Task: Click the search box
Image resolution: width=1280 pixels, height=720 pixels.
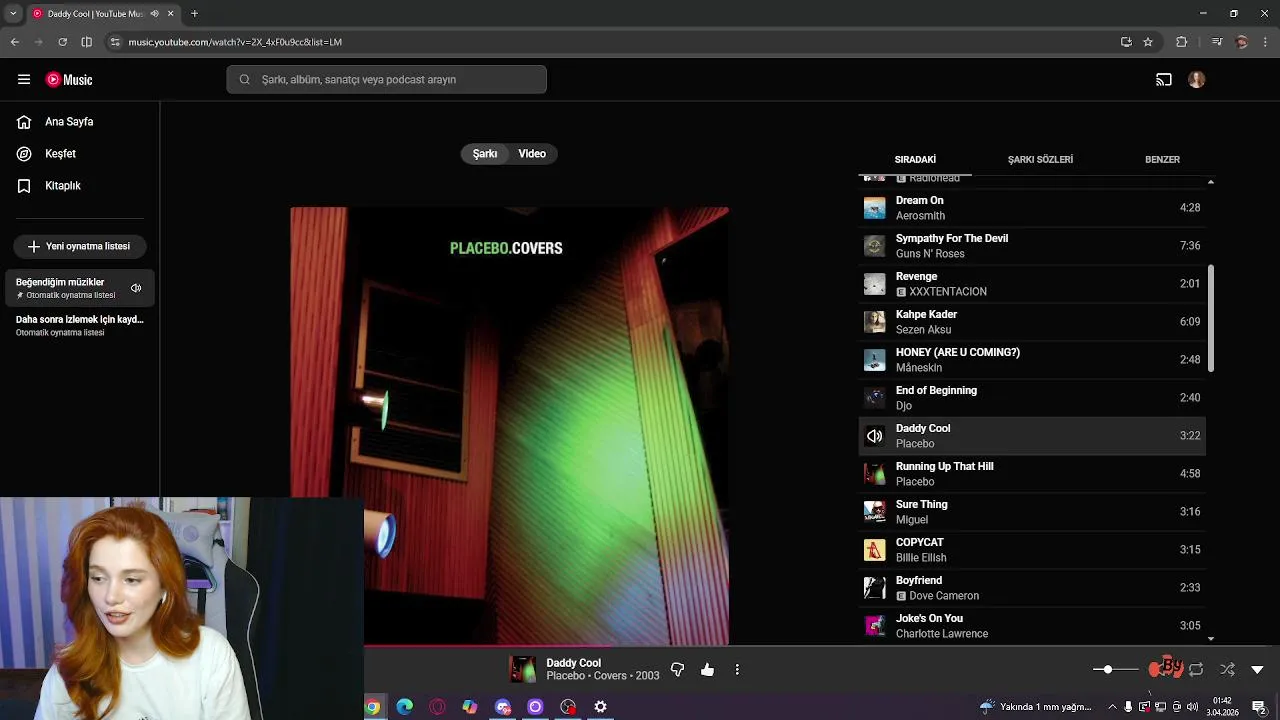Action: [x=386, y=80]
